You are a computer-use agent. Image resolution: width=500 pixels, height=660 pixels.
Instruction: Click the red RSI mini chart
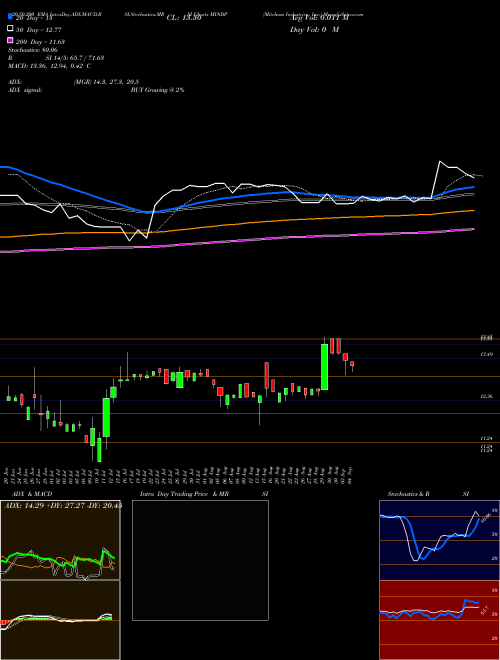tap(439, 620)
